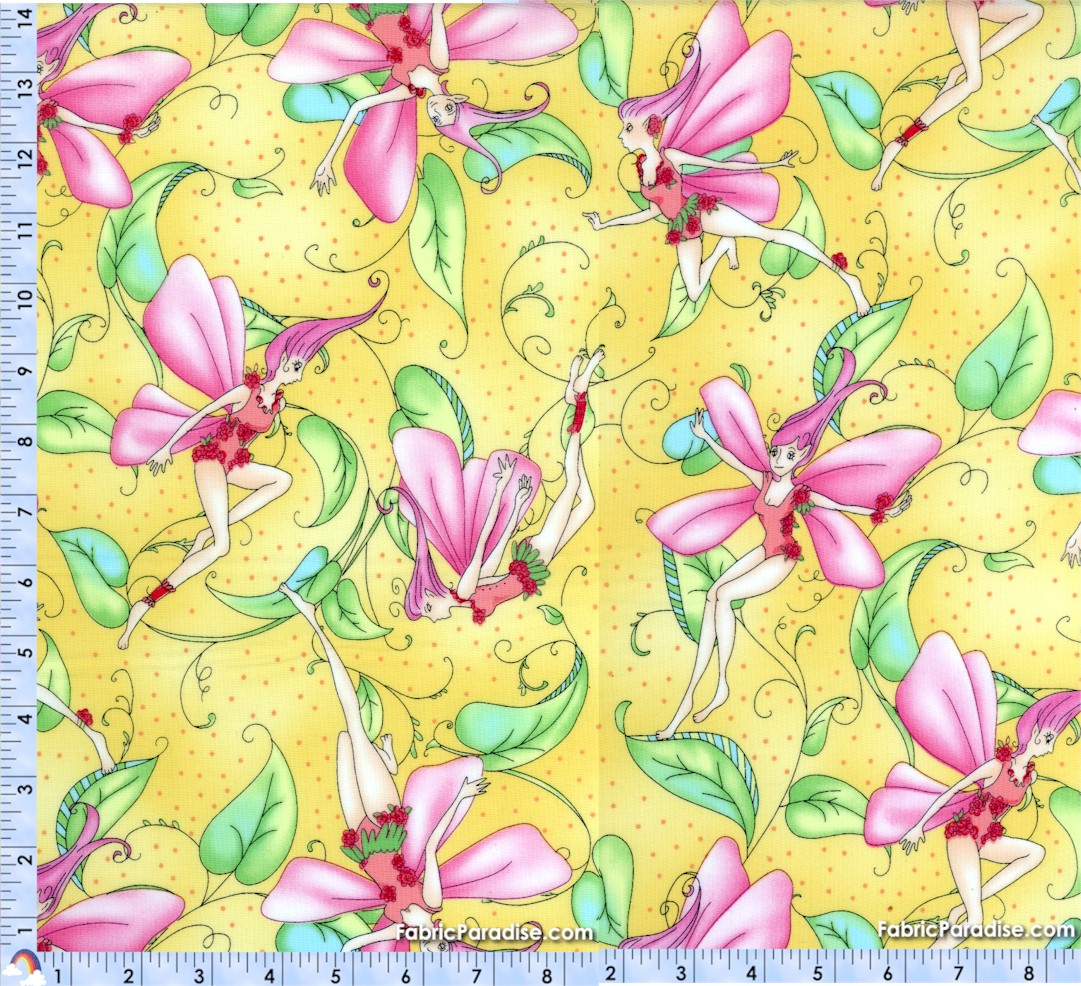Select the number 9 on the vertical ruler
This screenshot has height=986, width=1081.
pyautogui.click(x=26, y=372)
